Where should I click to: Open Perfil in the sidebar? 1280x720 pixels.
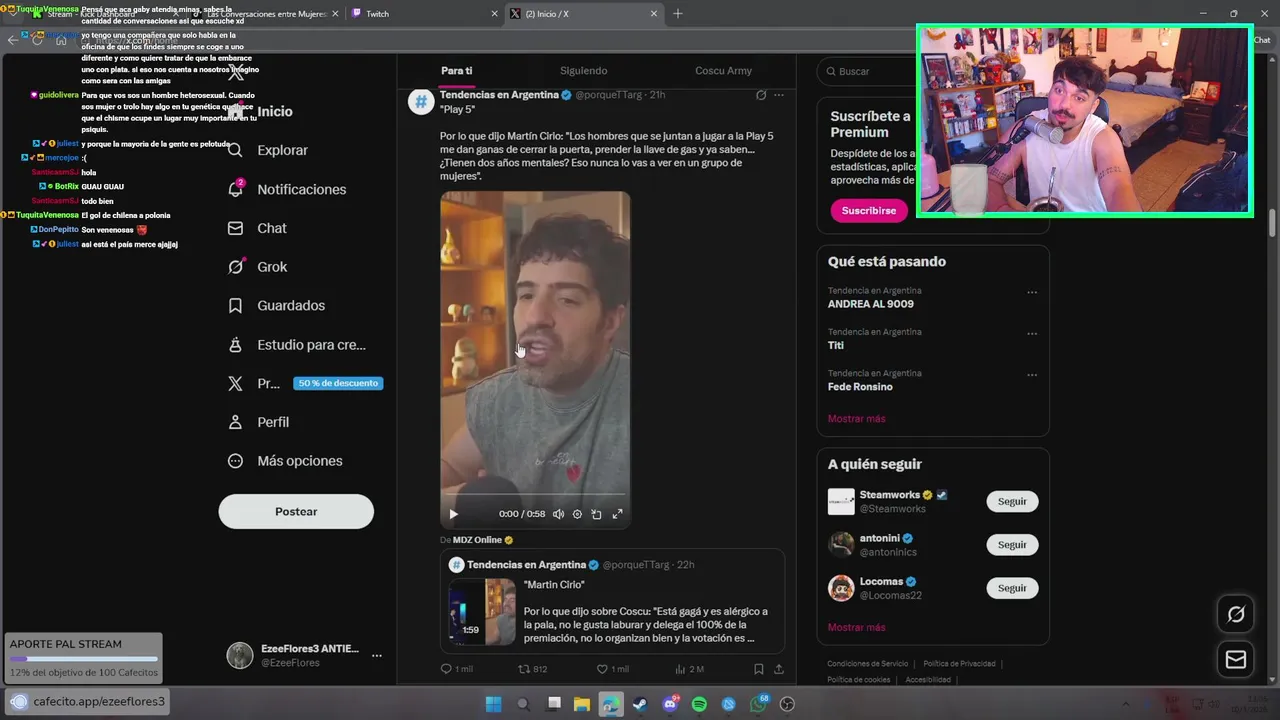[x=258, y=422]
